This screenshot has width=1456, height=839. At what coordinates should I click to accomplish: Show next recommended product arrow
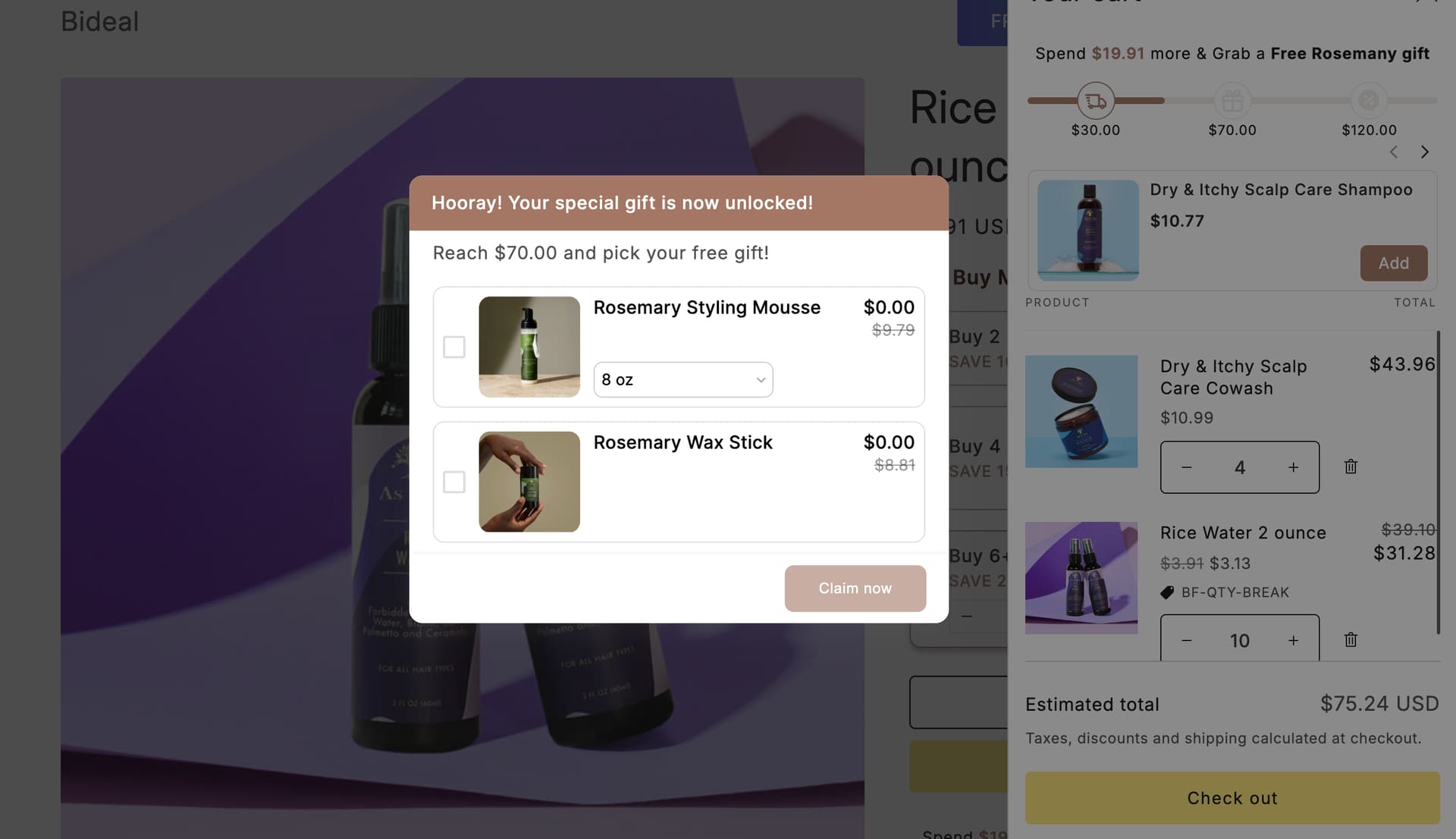coord(1425,152)
